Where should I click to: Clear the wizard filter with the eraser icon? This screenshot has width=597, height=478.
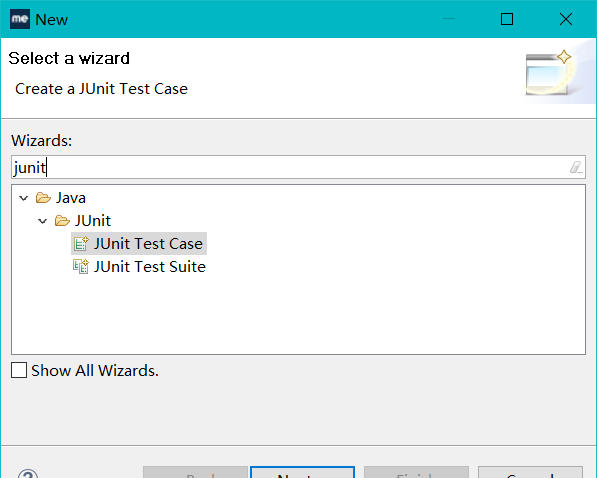pos(576,167)
